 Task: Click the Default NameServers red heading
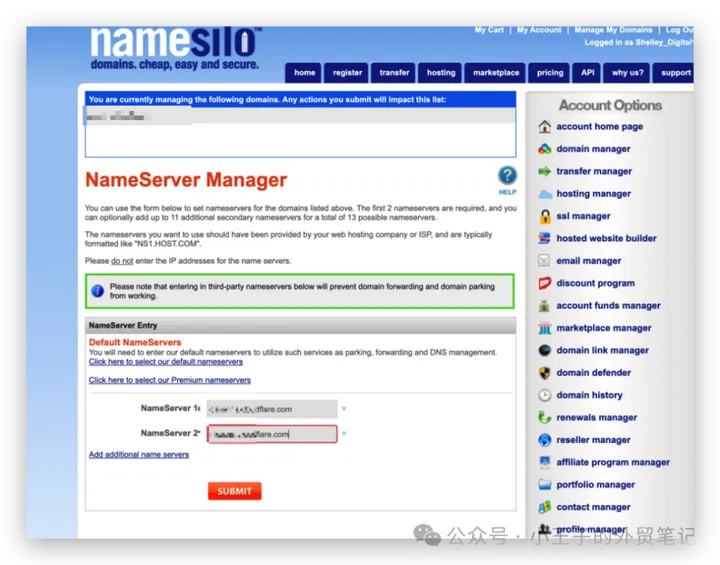click(135, 342)
